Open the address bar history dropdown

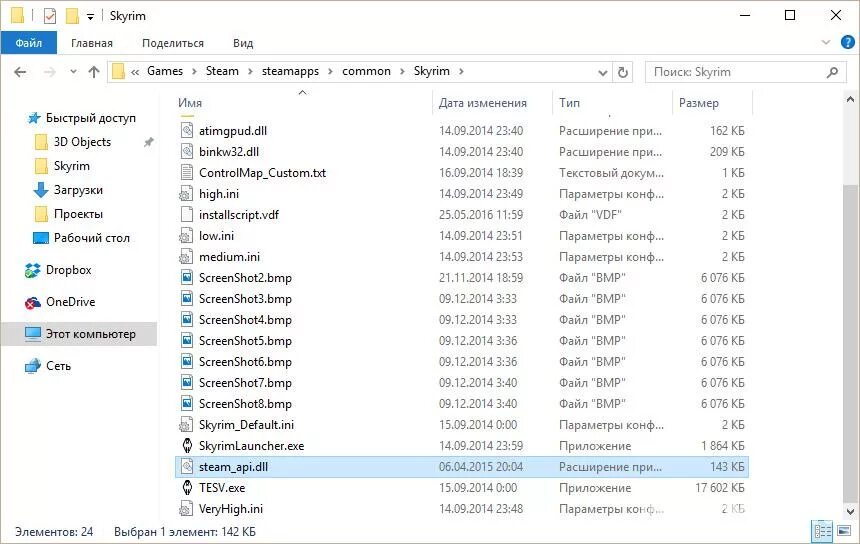coord(602,72)
